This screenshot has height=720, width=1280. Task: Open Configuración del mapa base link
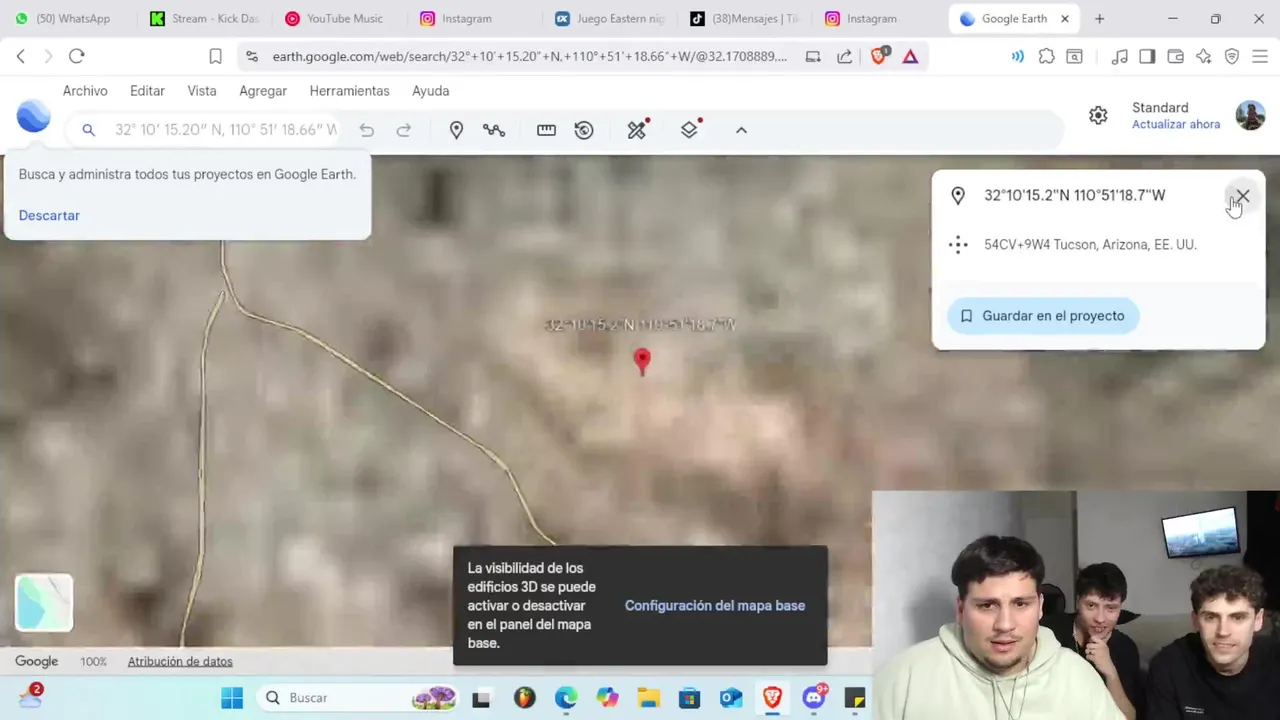point(715,606)
